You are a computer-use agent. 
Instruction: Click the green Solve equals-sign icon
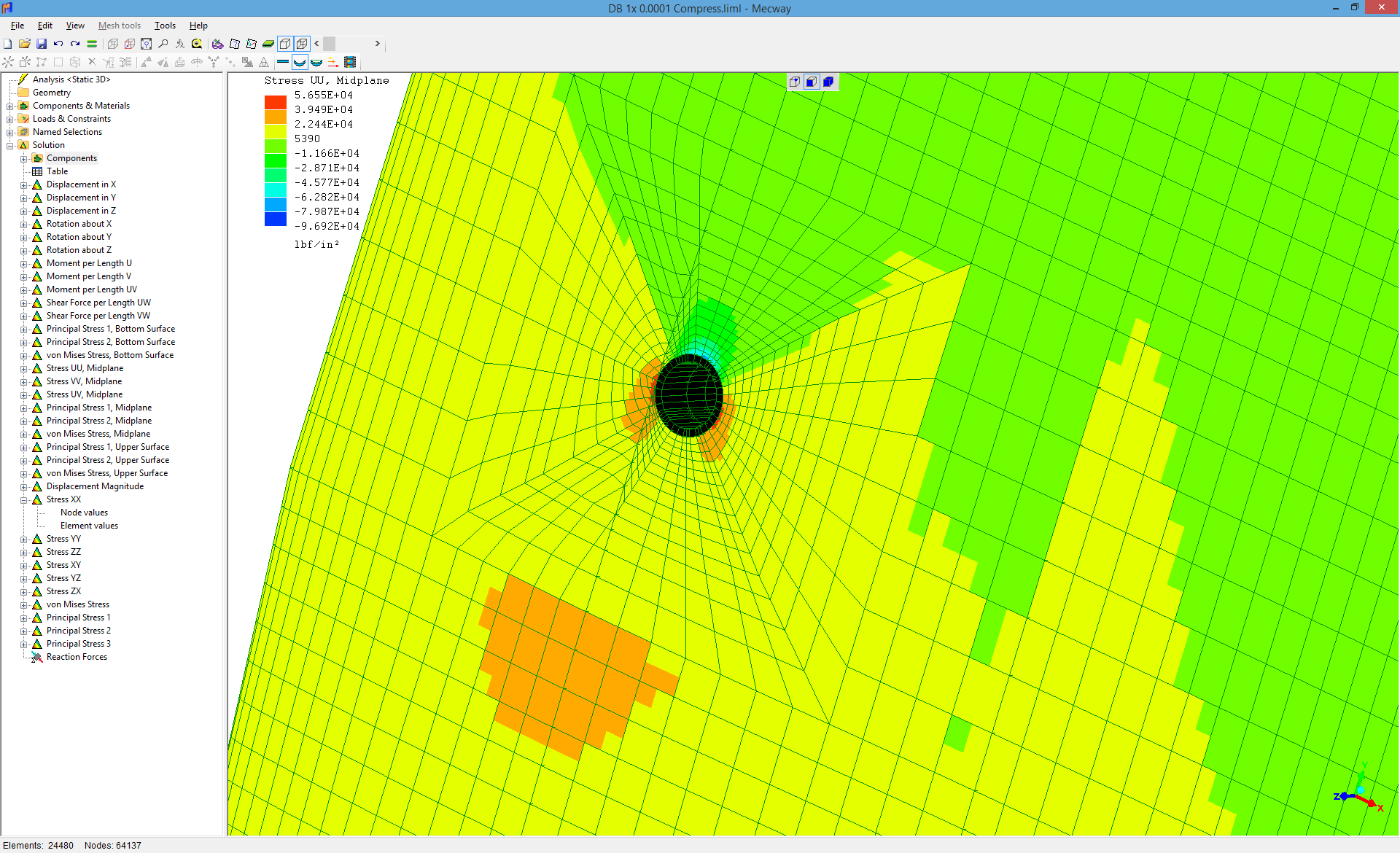(92, 44)
